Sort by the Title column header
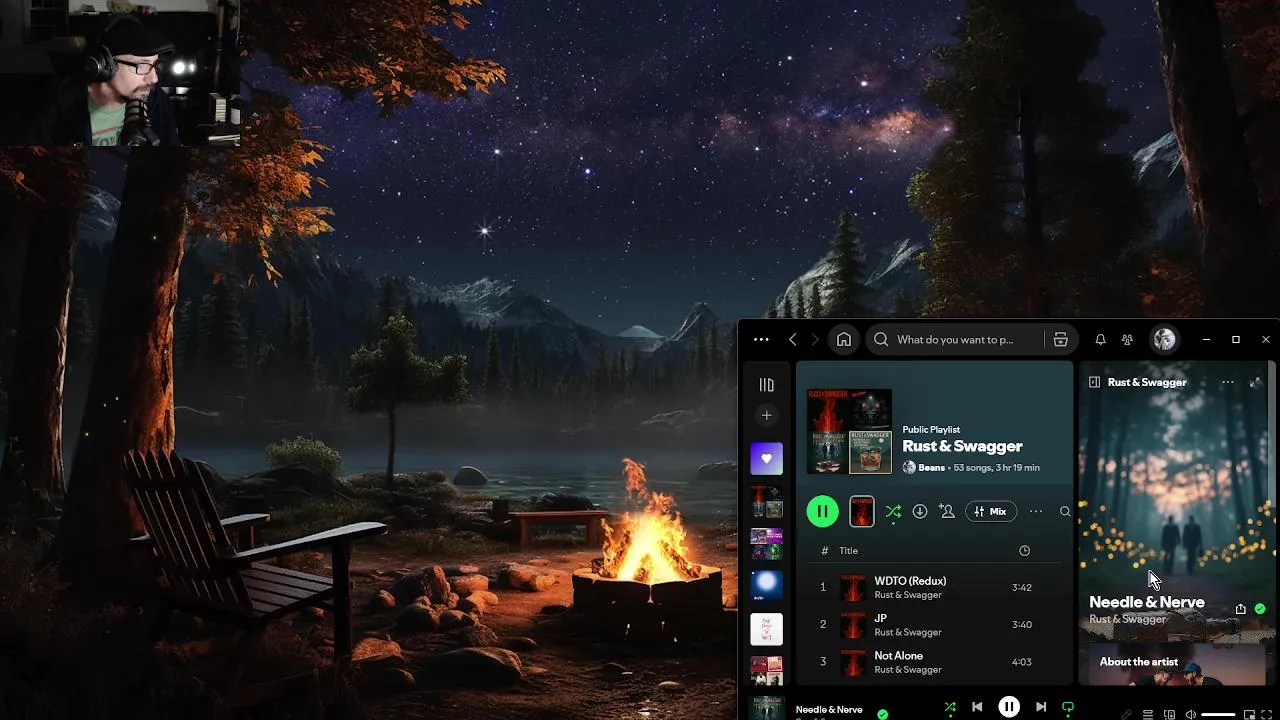This screenshot has height=720, width=1280. click(x=848, y=551)
